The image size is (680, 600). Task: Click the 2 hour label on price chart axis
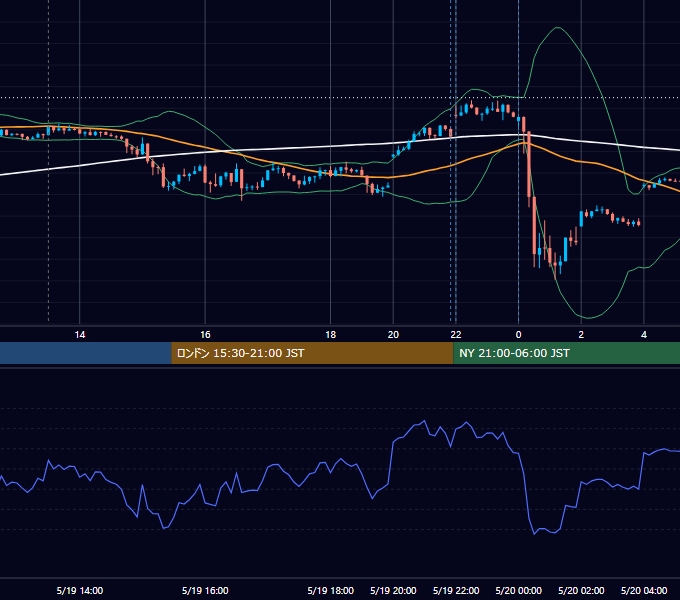pyautogui.click(x=581, y=335)
